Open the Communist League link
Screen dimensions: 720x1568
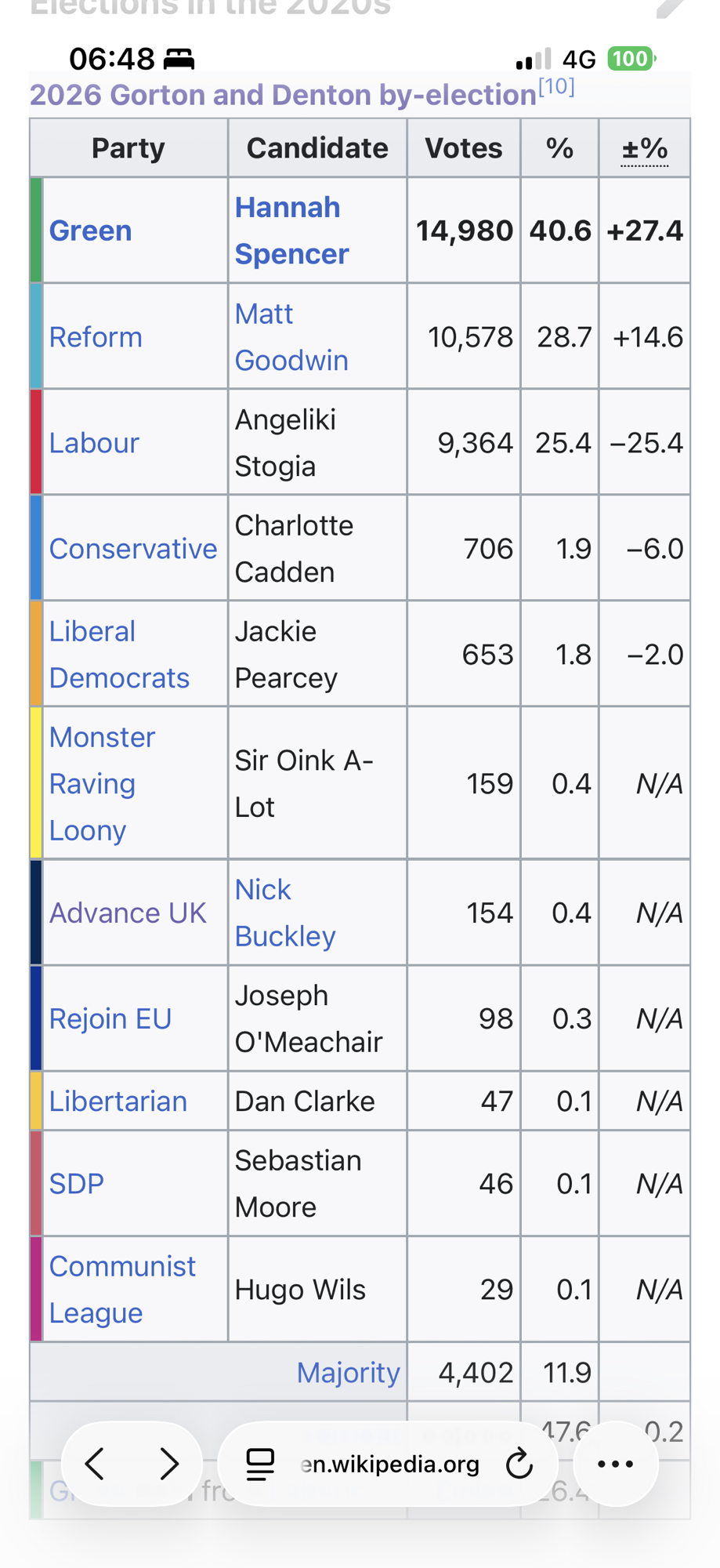point(121,1289)
